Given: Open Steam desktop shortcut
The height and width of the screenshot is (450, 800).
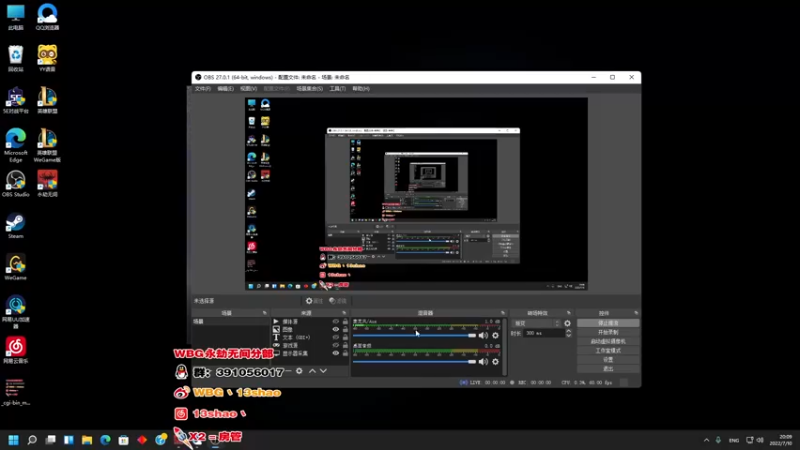Looking at the screenshot, I should click(x=15, y=226).
